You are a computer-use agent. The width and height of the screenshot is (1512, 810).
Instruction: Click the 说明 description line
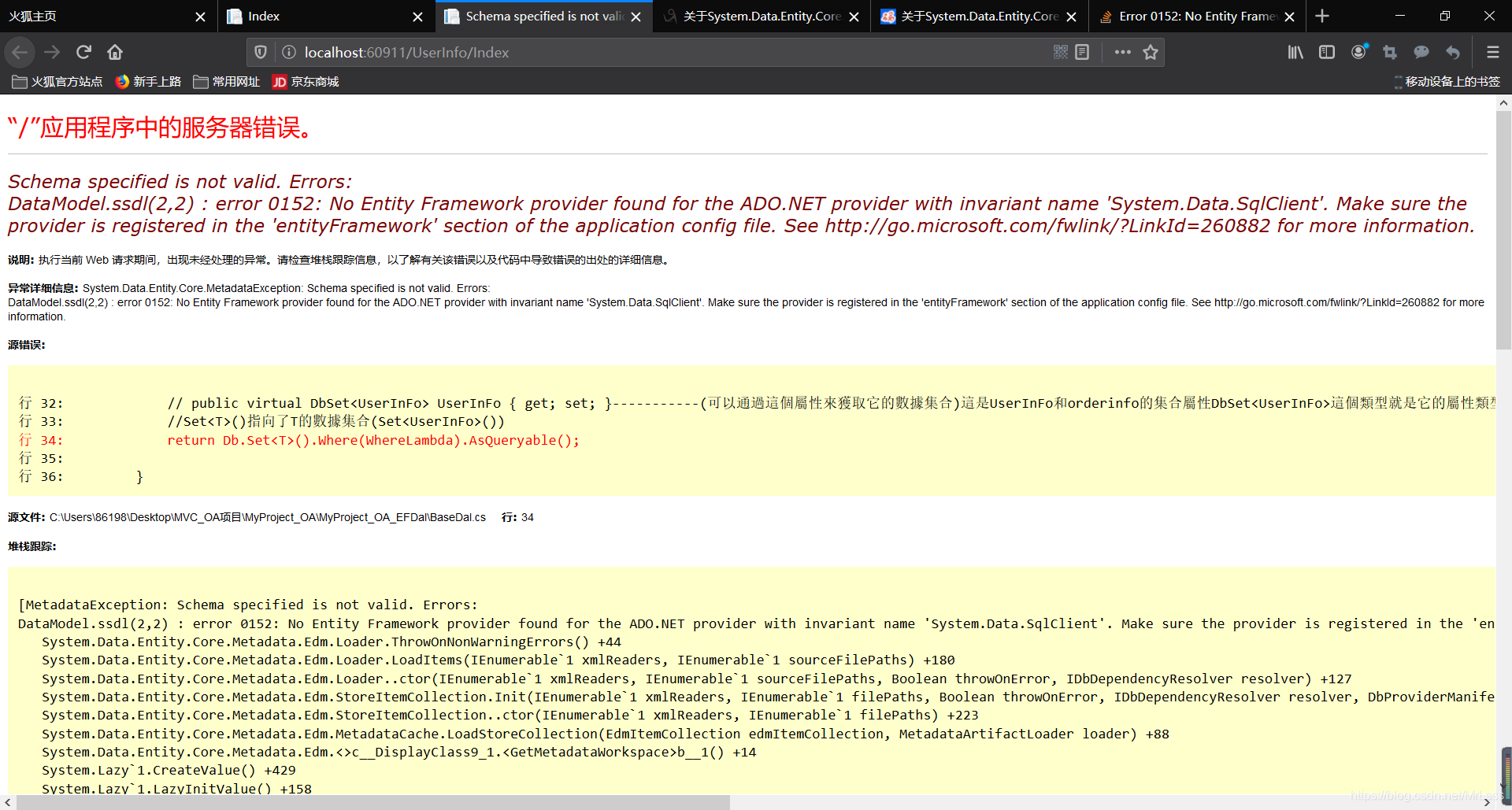coord(339,260)
